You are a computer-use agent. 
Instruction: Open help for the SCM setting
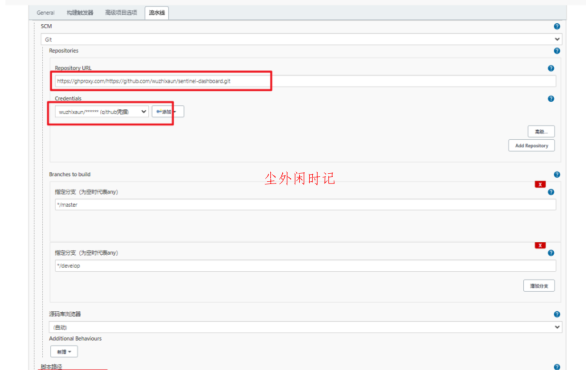click(557, 26)
